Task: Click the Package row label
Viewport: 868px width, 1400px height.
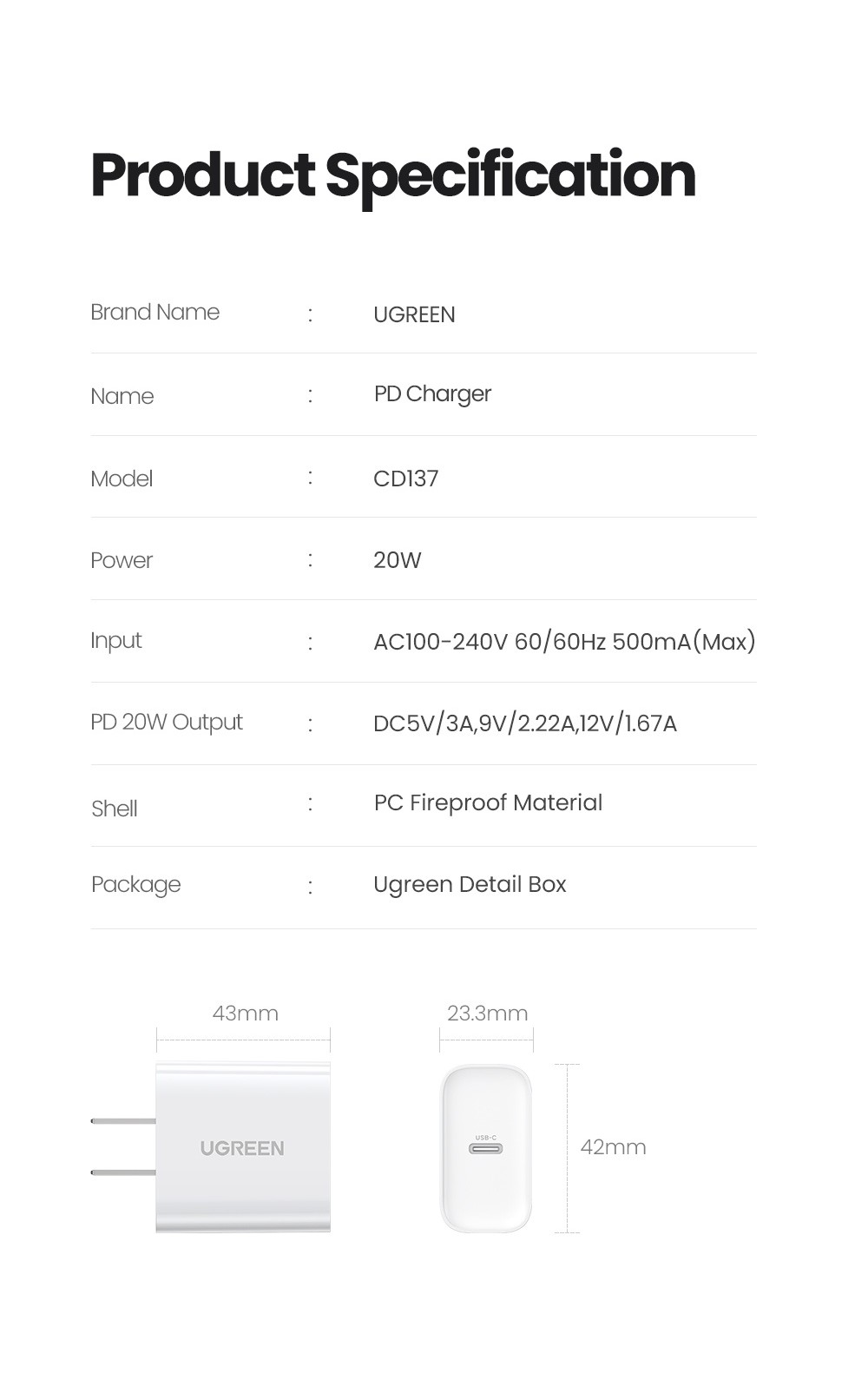Action: tap(136, 885)
